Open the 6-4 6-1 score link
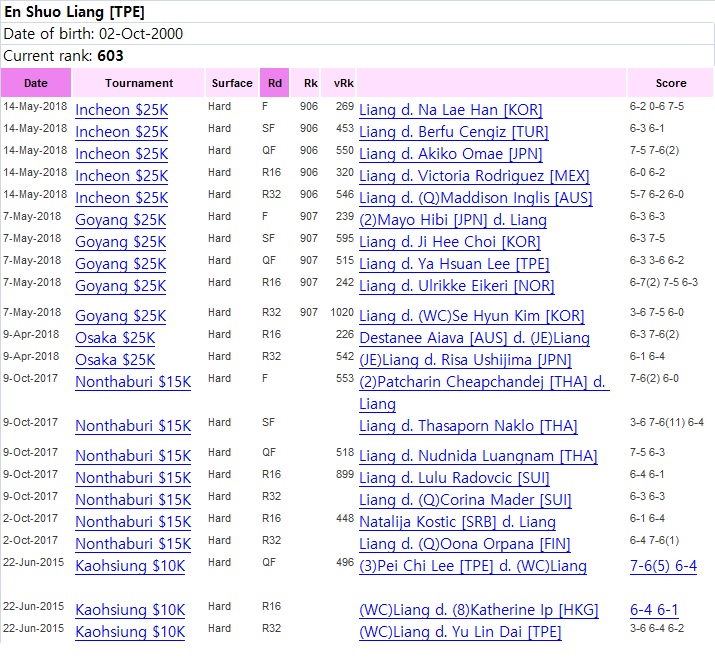This screenshot has height=661, width=715. tap(654, 609)
